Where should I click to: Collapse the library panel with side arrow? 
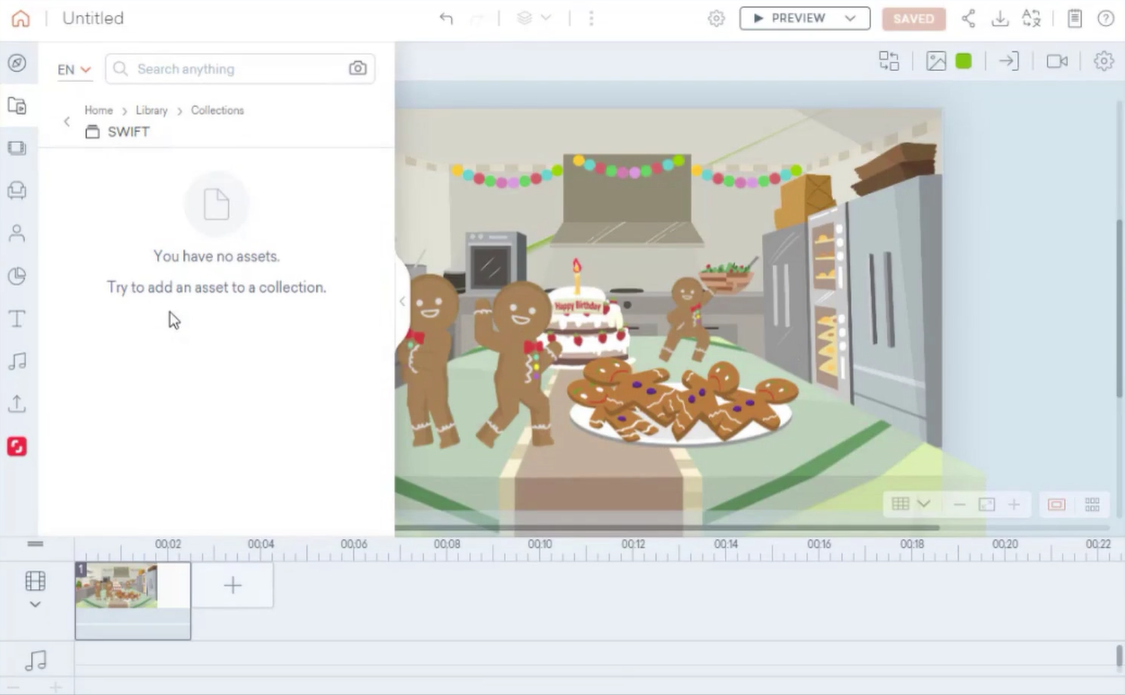(402, 301)
